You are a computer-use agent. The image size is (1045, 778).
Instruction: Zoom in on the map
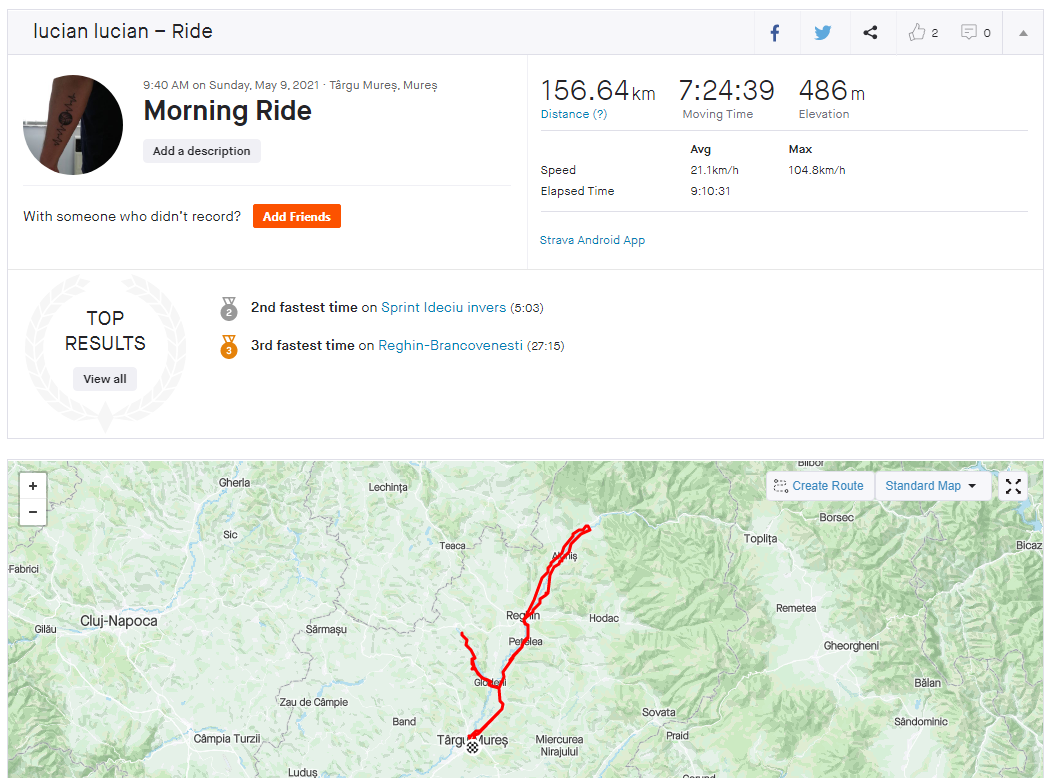[33, 486]
